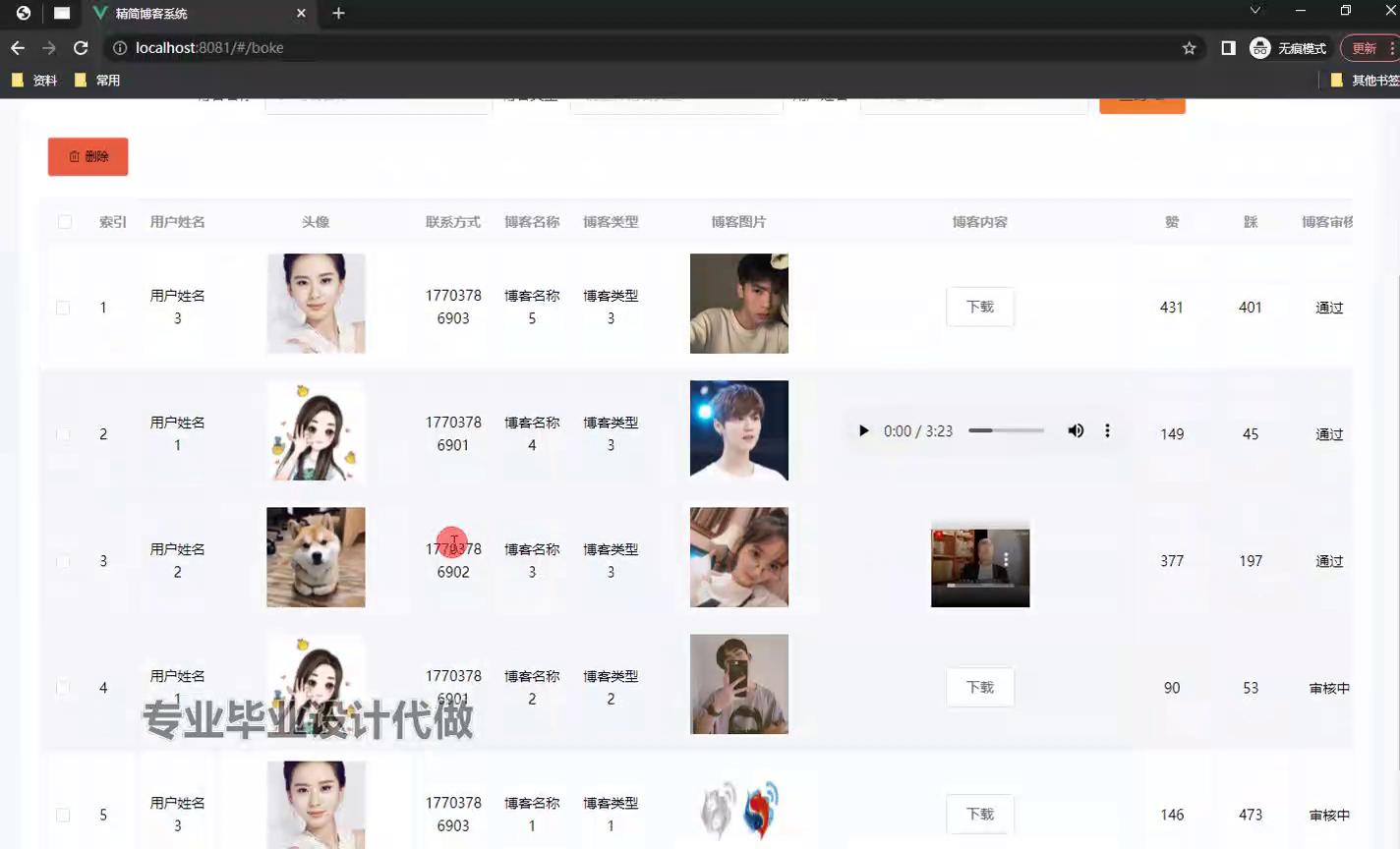Viewport: 1400px width, 849px height.
Task: Mute the audio player volume
Action: coord(1076,430)
